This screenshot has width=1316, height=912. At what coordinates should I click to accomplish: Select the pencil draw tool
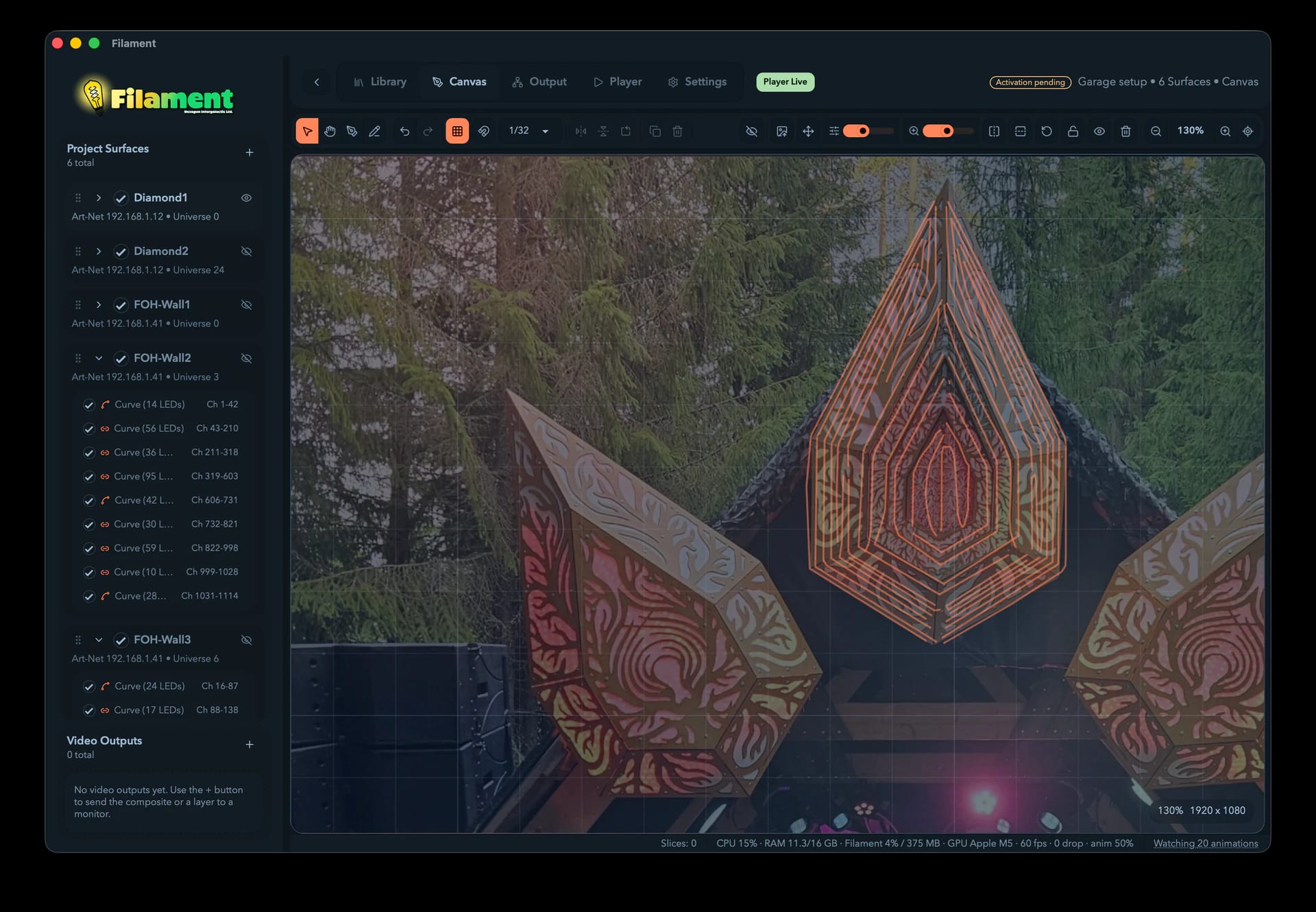click(375, 131)
